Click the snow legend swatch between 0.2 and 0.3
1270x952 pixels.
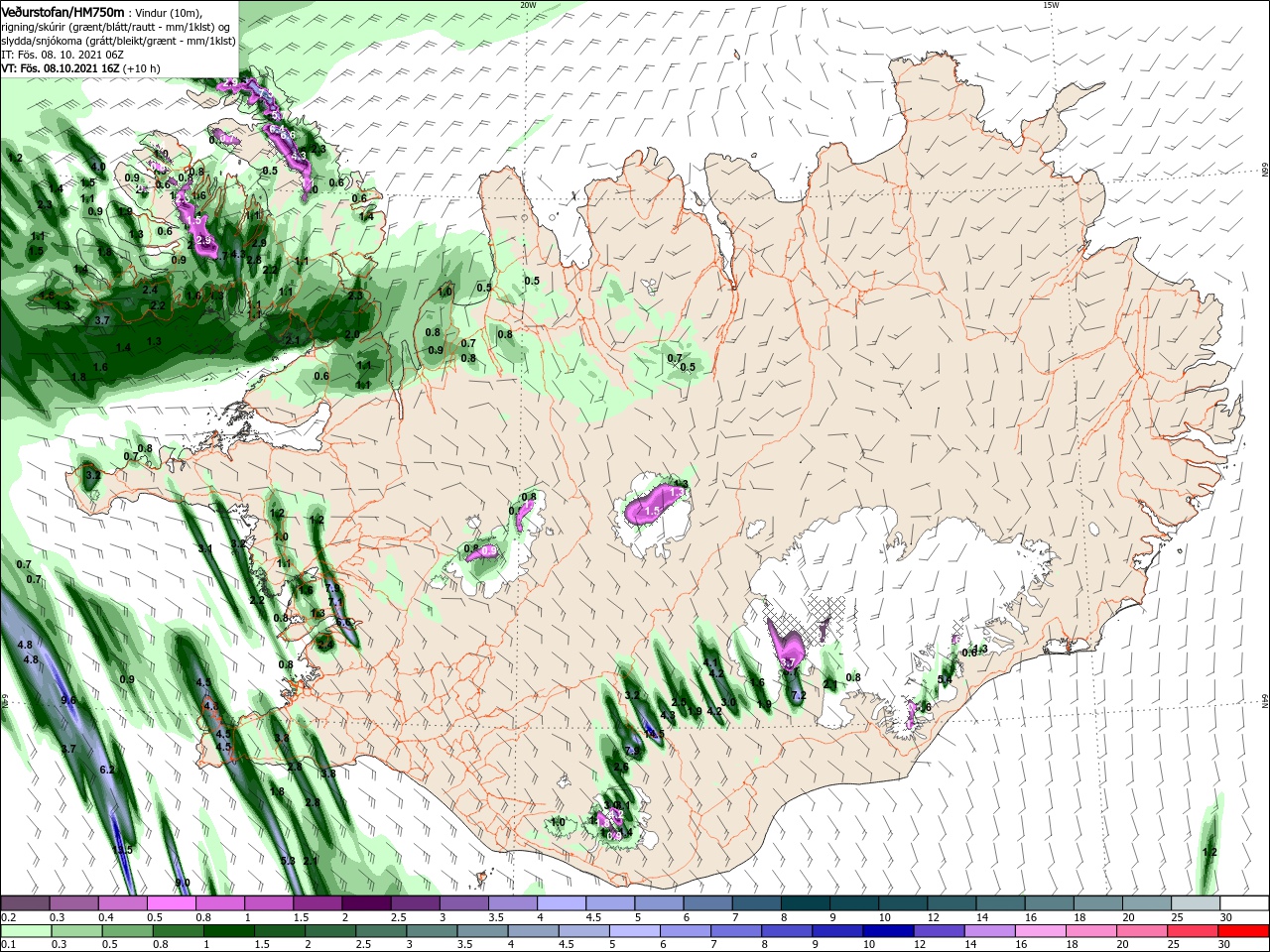click(26, 903)
